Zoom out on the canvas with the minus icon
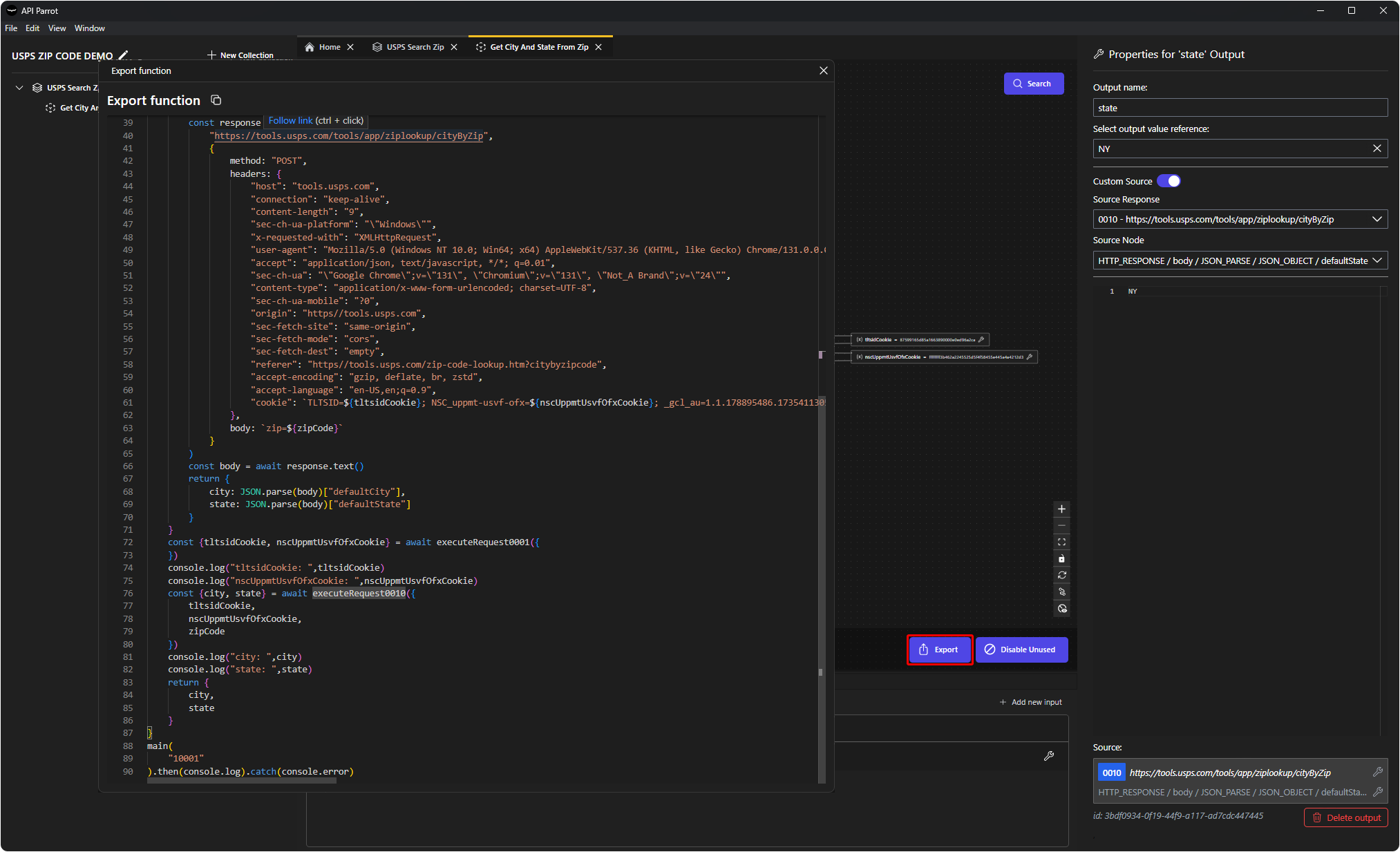1400x852 pixels. pyautogui.click(x=1061, y=526)
